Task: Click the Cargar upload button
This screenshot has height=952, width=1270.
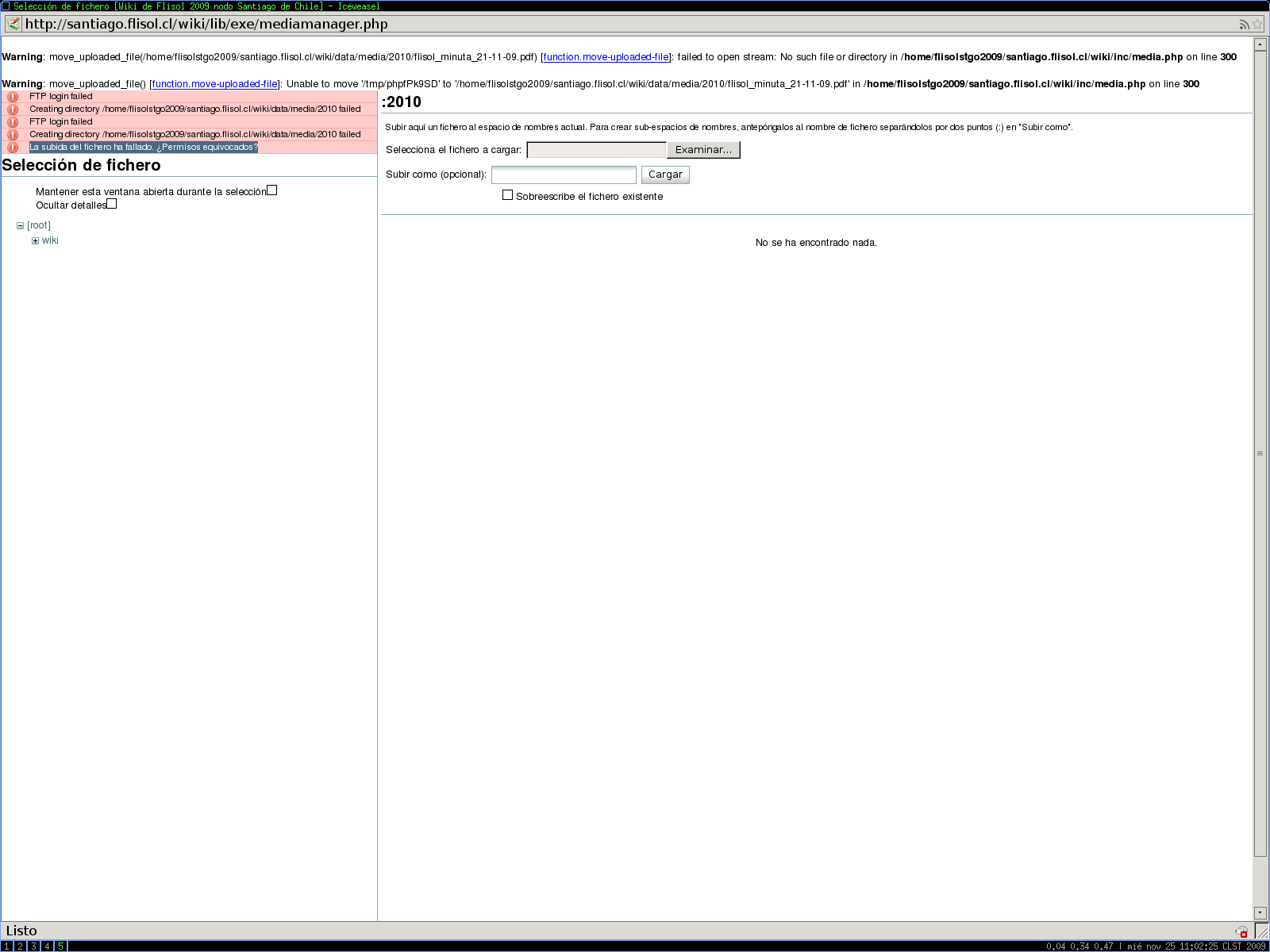Action: 665,175
